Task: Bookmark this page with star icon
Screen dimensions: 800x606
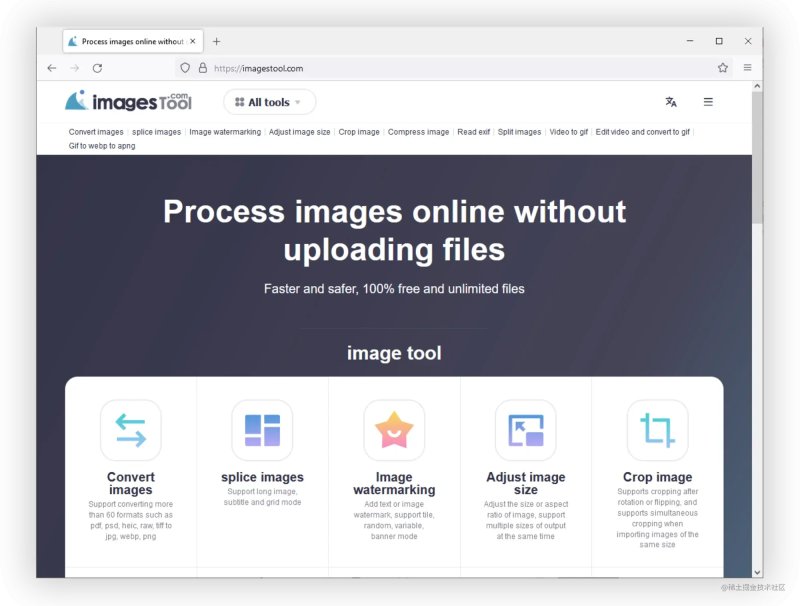Action: (x=722, y=67)
